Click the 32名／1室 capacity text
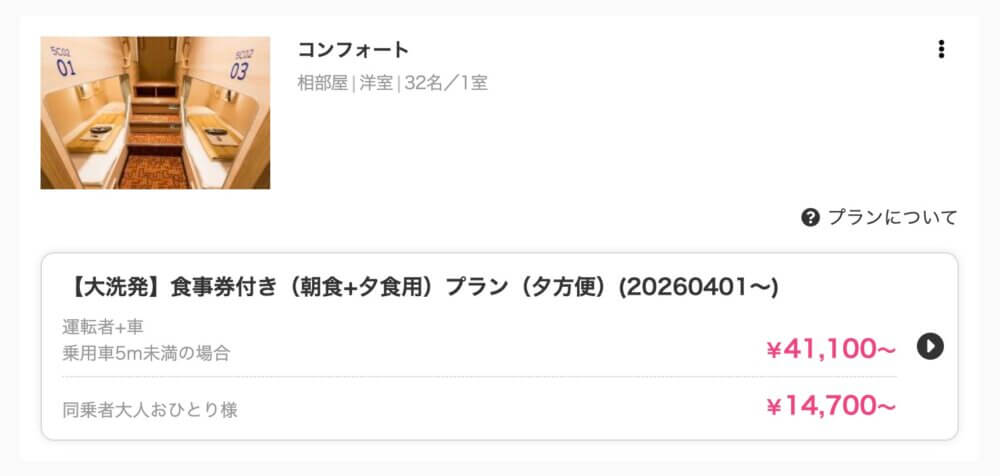 (x=446, y=84)
